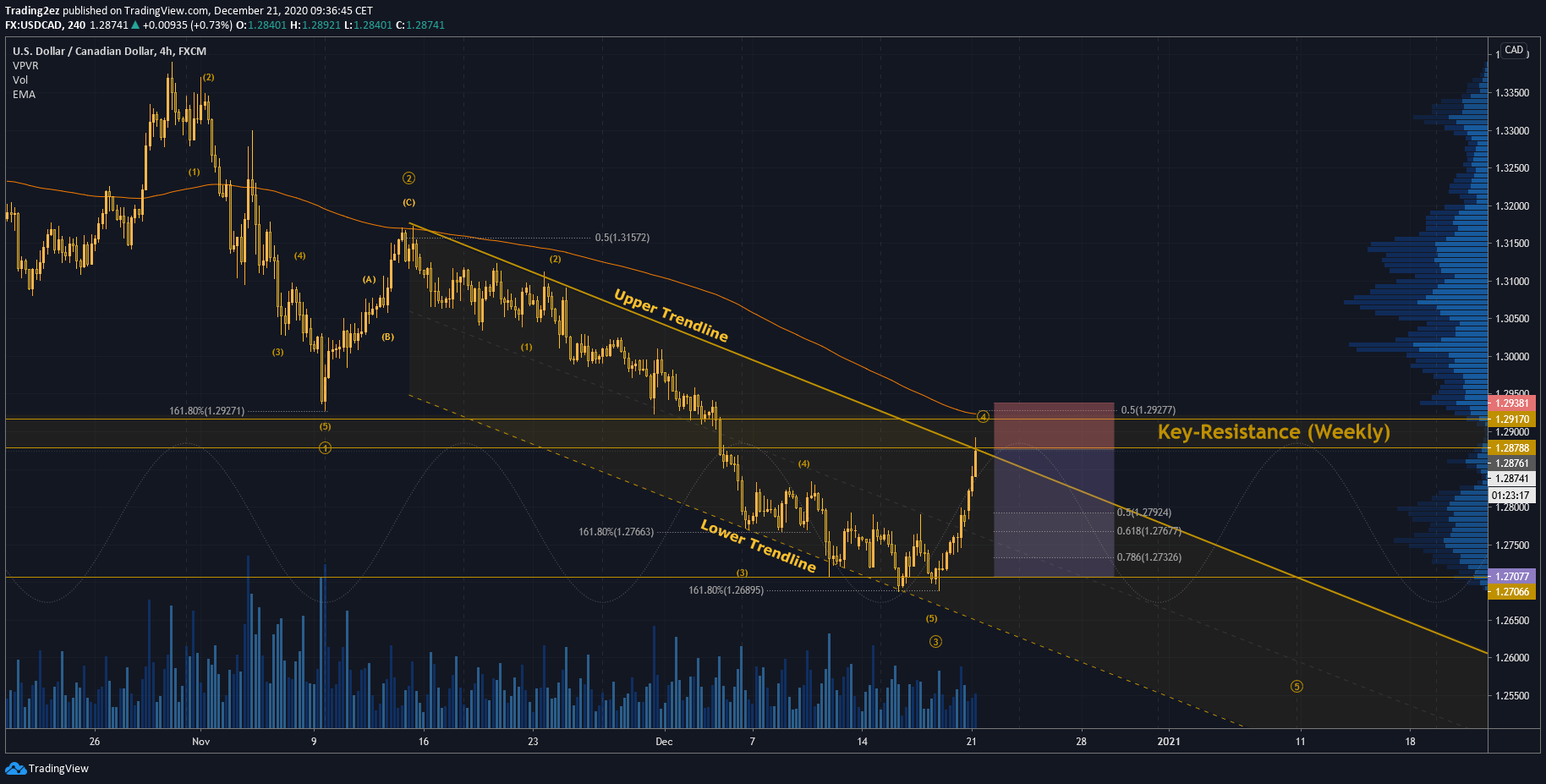Viewport: 1546px width, 784px height.
Task: Click the Trading2ez author name
Action: click(32, 11)
